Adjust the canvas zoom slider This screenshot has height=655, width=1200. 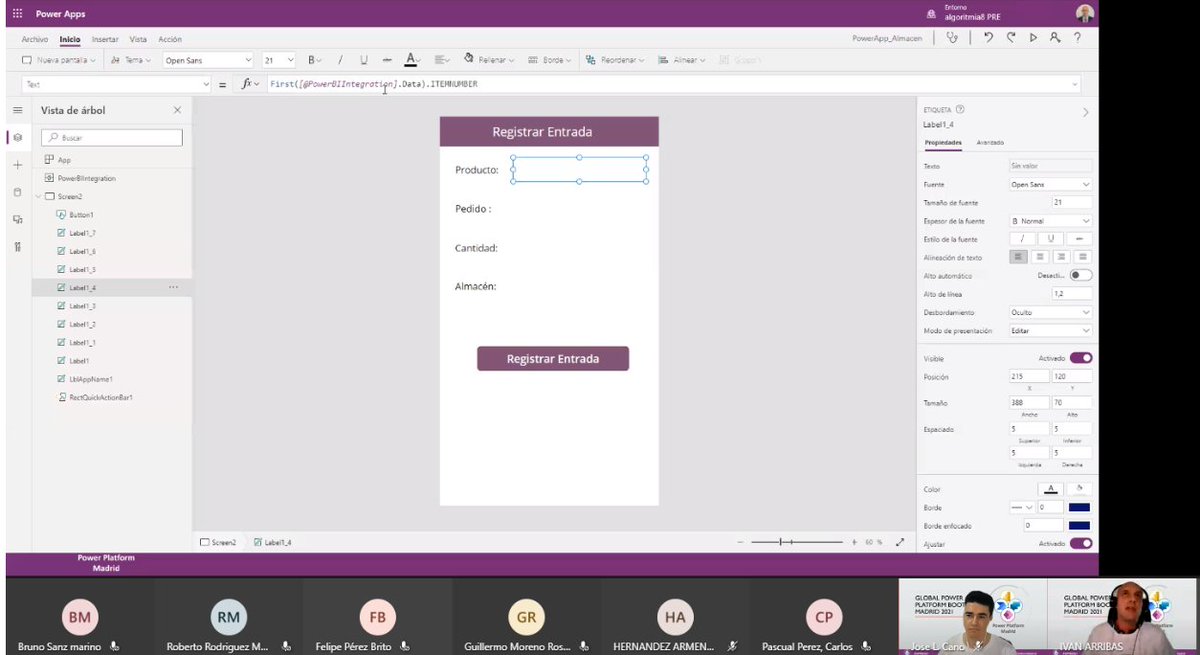(x=797, y=542)
